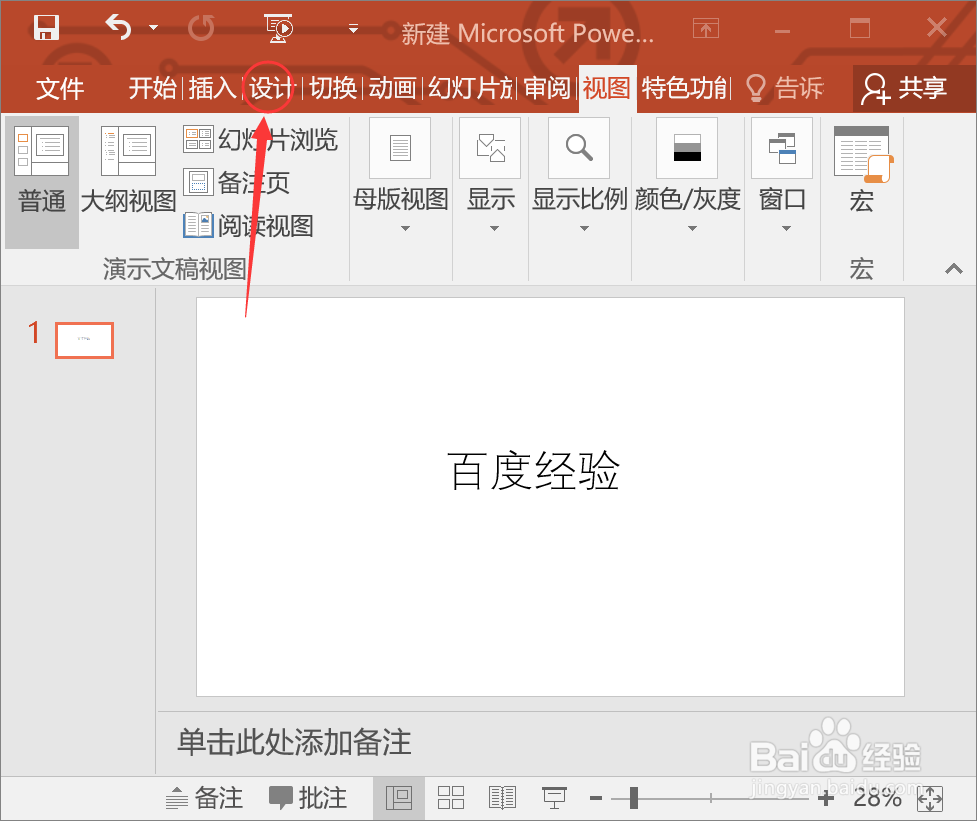
Task: Click the 母版视图 icon
Action: click(x=400, y=148)
